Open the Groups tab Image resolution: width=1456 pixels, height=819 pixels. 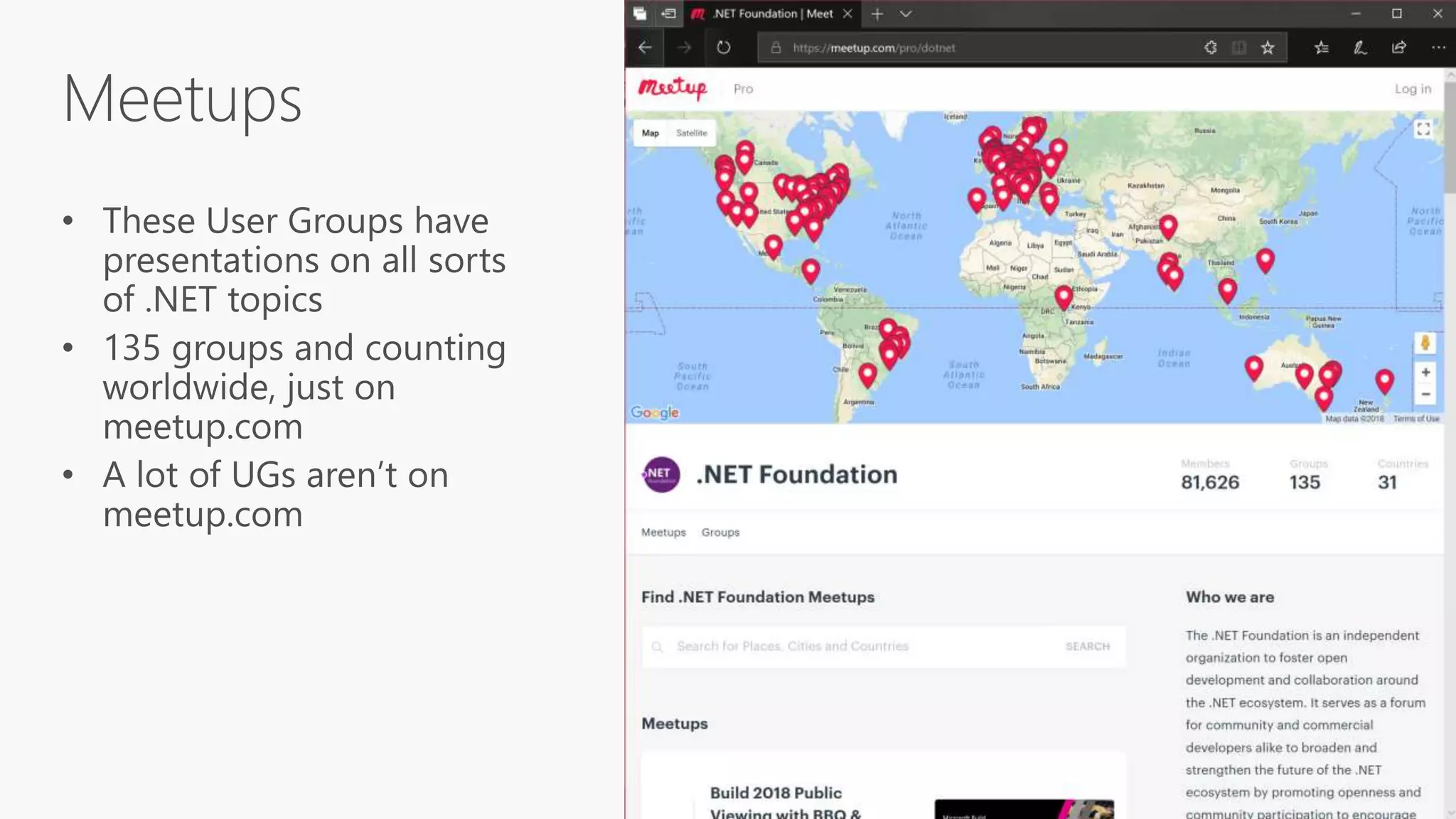[x=720, y=532]
